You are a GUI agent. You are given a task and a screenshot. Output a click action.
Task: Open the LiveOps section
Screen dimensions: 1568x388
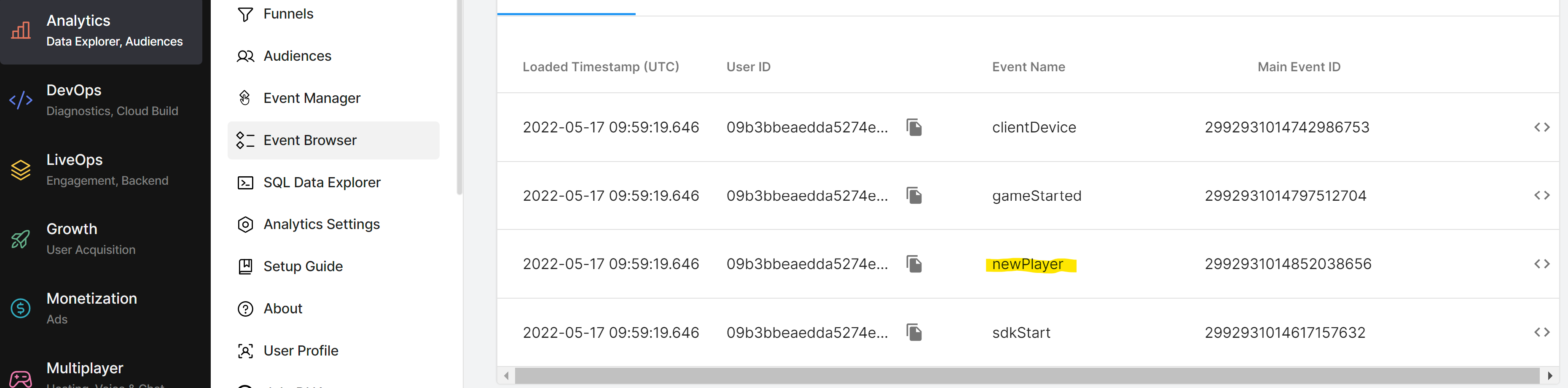[x=100, y=170]
